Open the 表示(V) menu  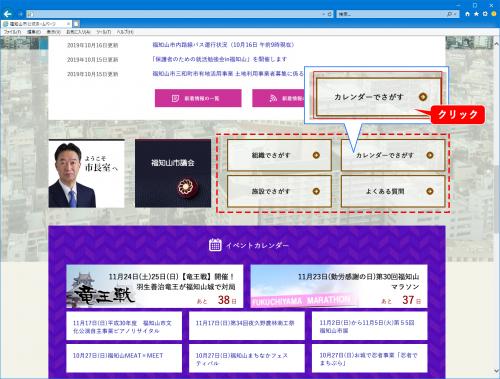coord(53,32)
